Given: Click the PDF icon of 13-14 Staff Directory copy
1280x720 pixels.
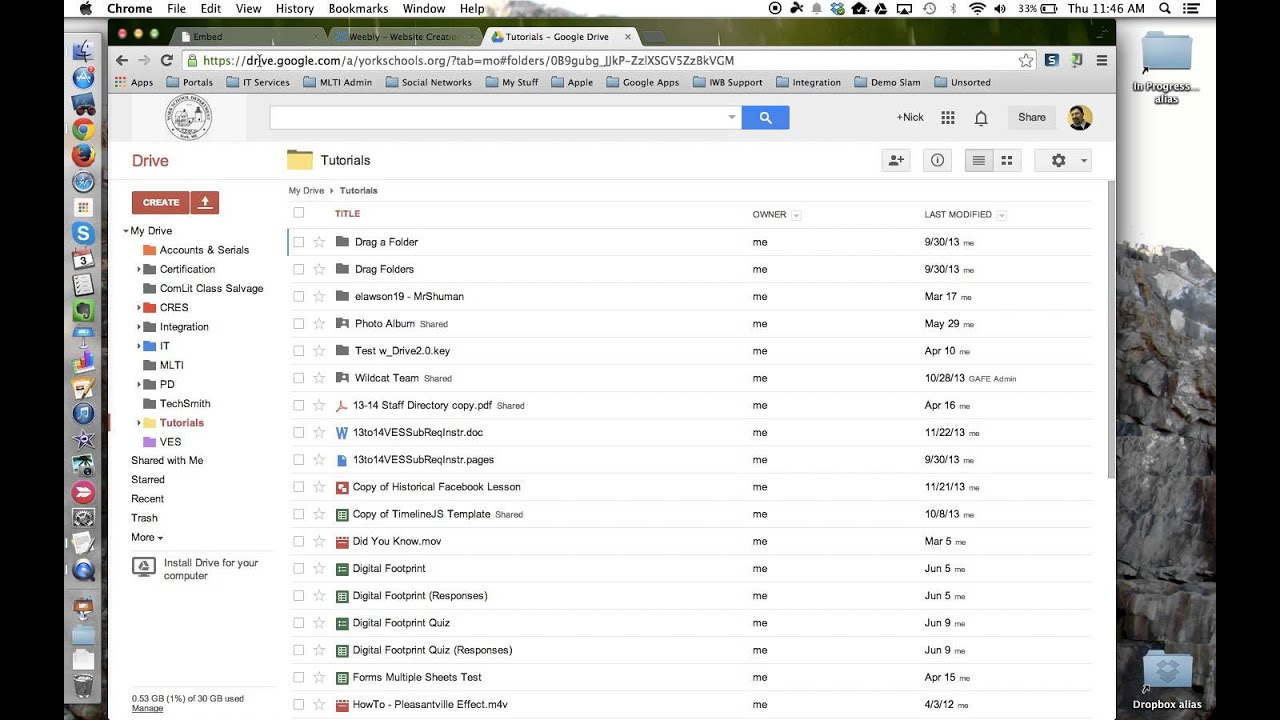Looking at the screenshot, I should click(x=342, y=406).
